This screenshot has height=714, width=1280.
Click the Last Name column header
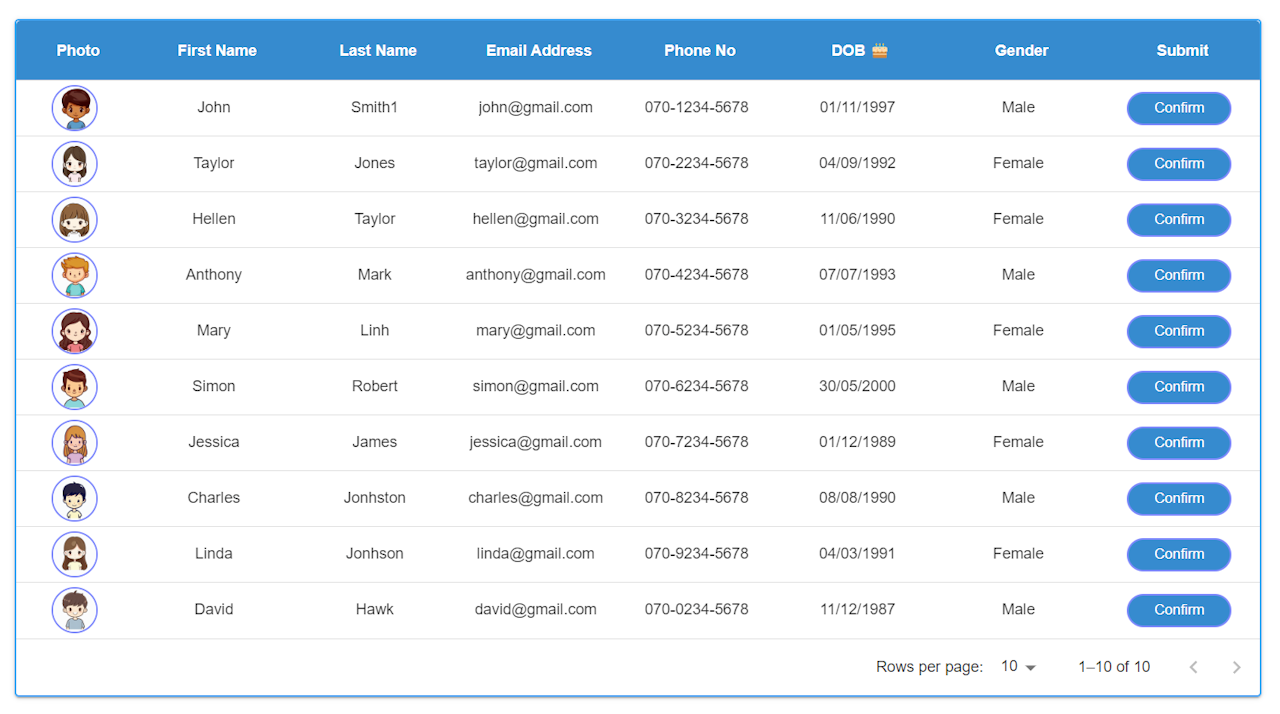click(378, 50)
